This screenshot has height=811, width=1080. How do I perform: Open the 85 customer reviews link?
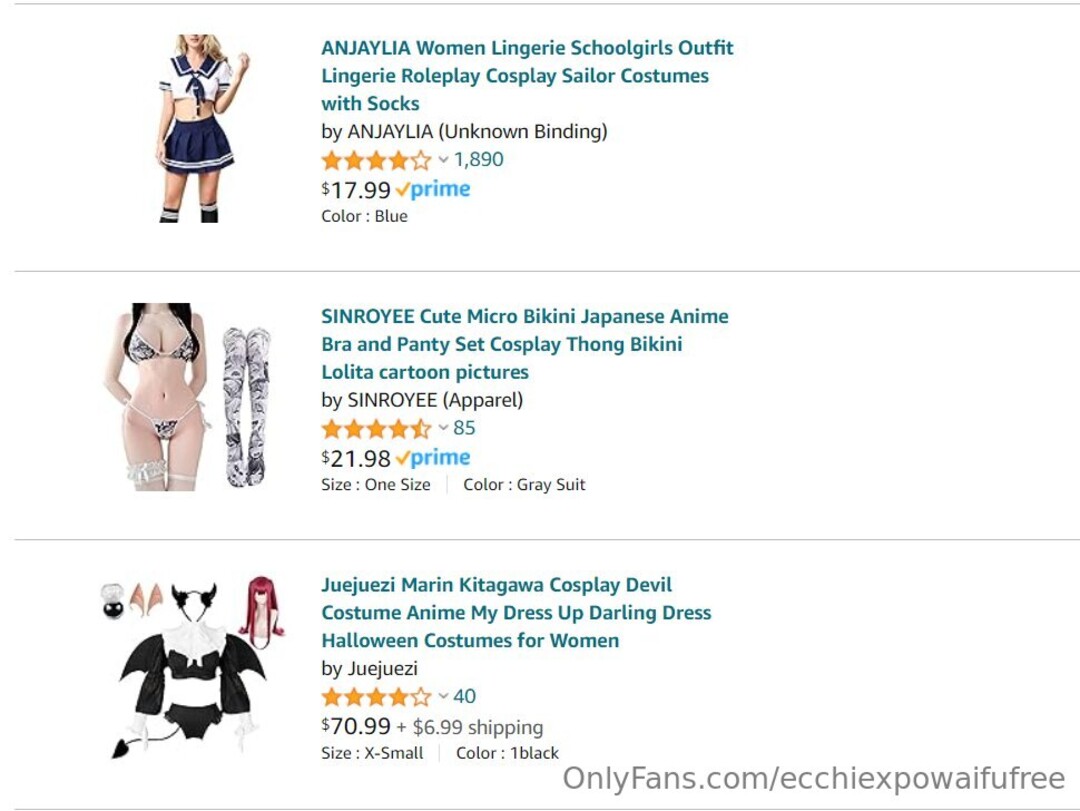[464, 428]
